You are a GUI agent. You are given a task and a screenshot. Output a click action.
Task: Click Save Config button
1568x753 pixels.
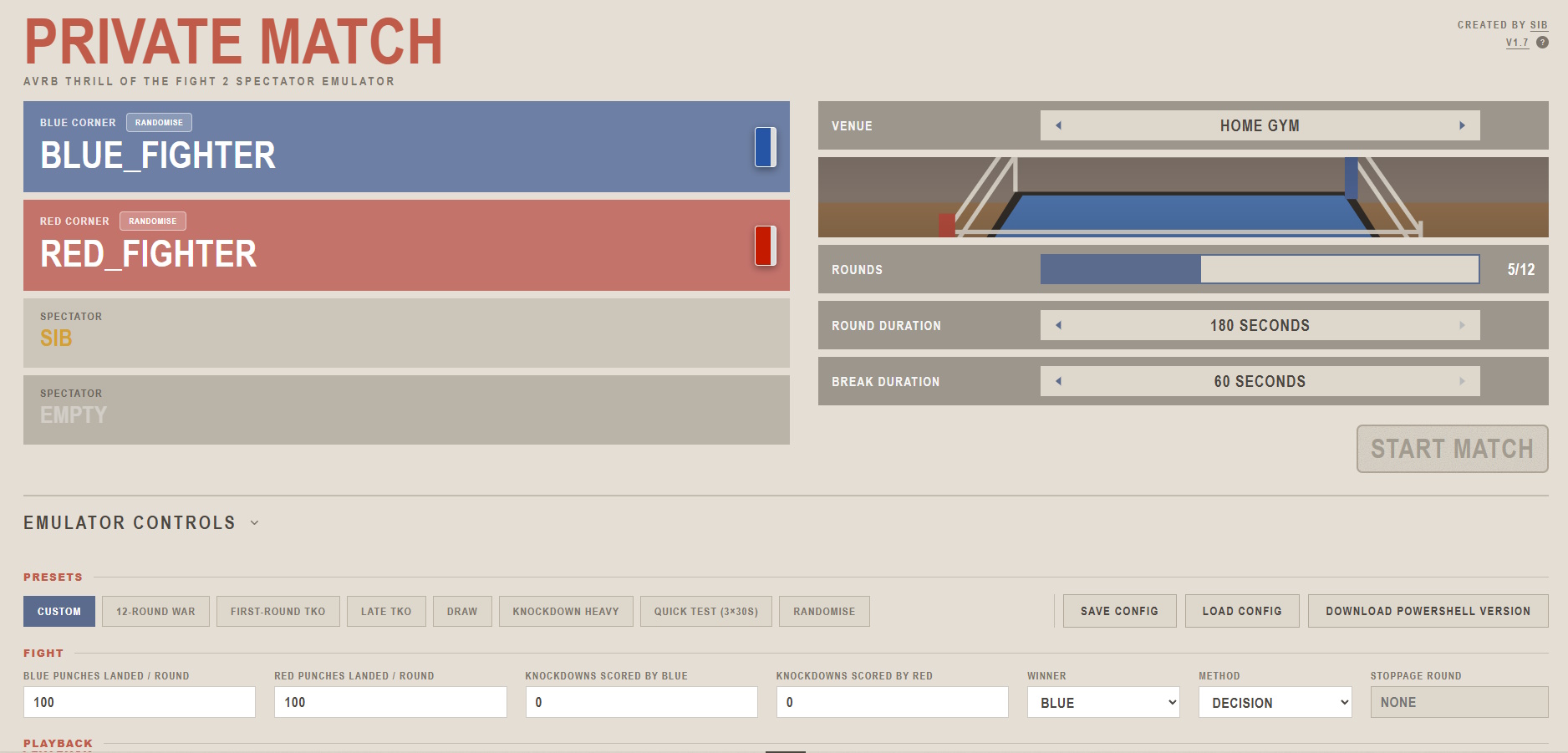pos(1119,611)
